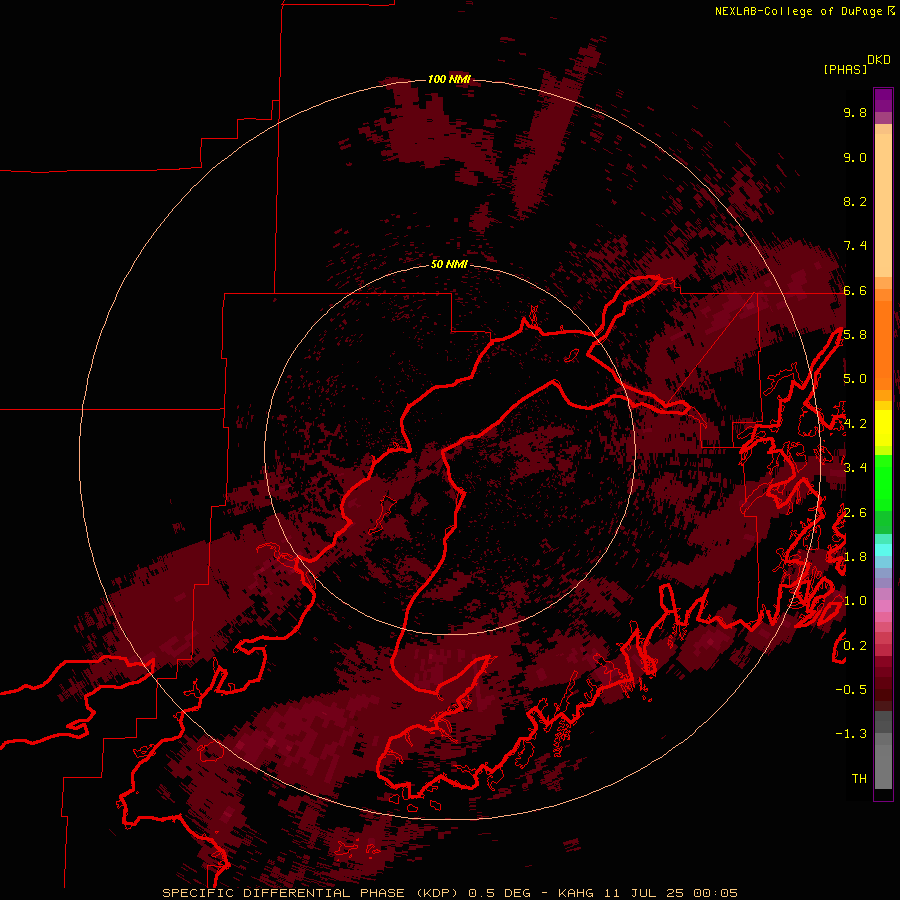Click the 50 NMI range ring label
Viewport: 900px width, 900px height.
click(449, 264)
